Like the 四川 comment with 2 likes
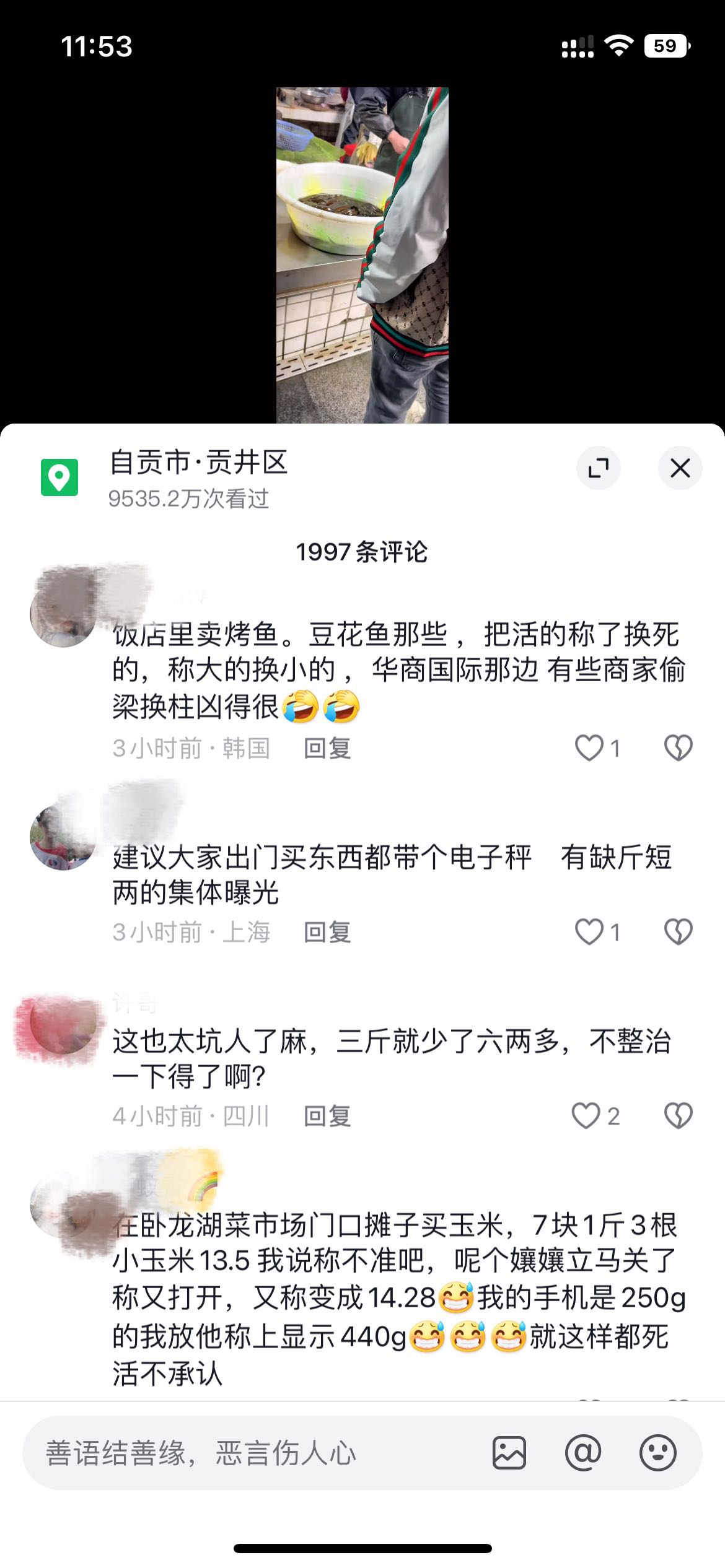 [586, 1116]
